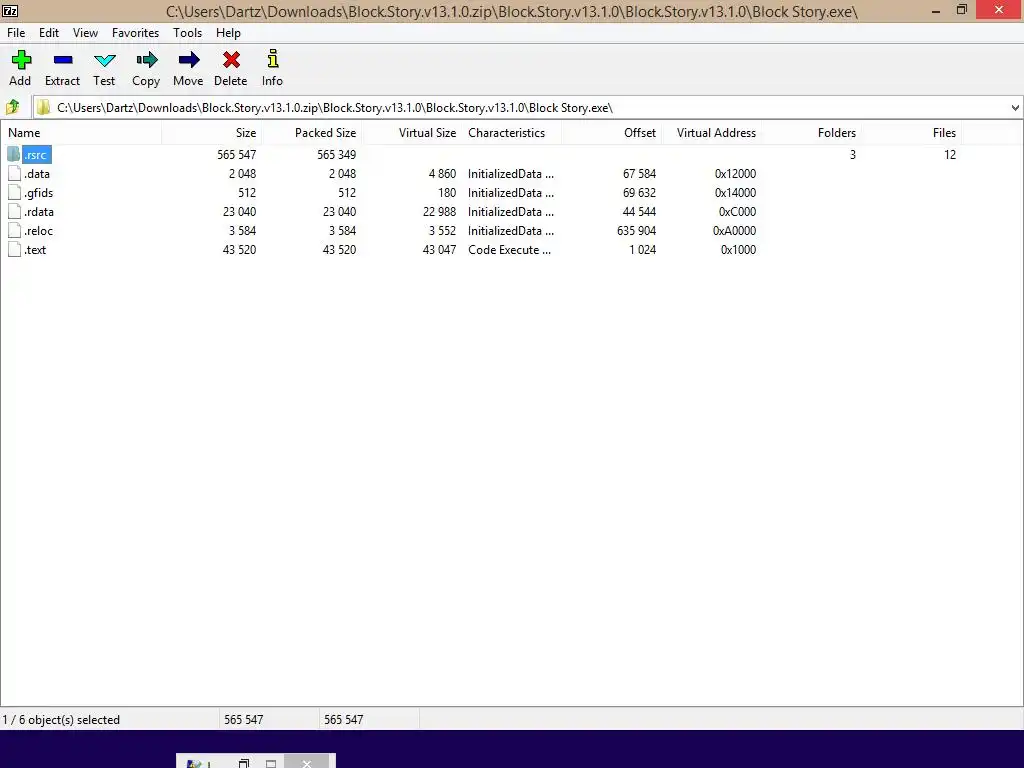
Task: Click the '1 / 6 object(s) selected' status text
Action: point(61,720)
